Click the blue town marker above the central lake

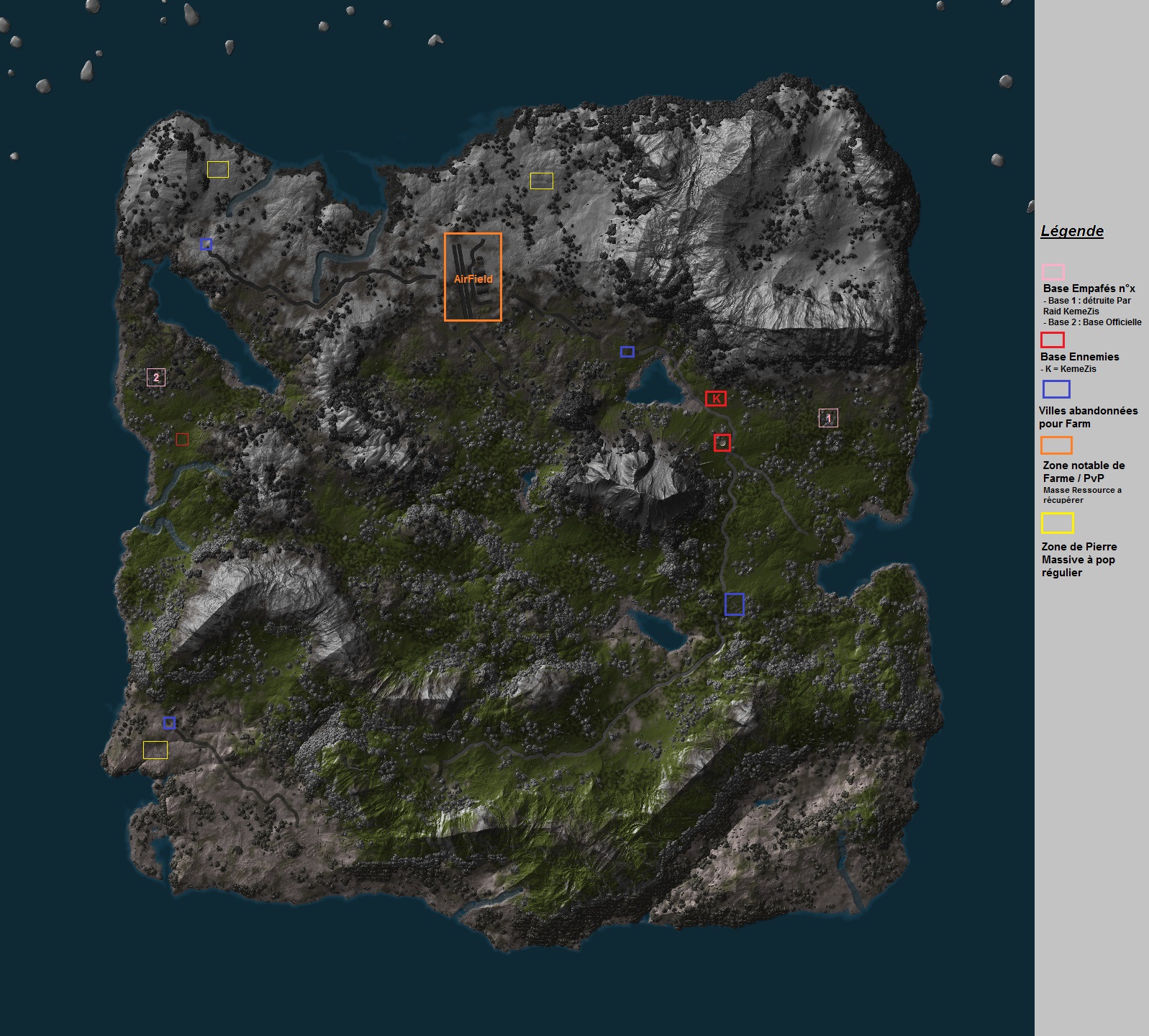627,352
